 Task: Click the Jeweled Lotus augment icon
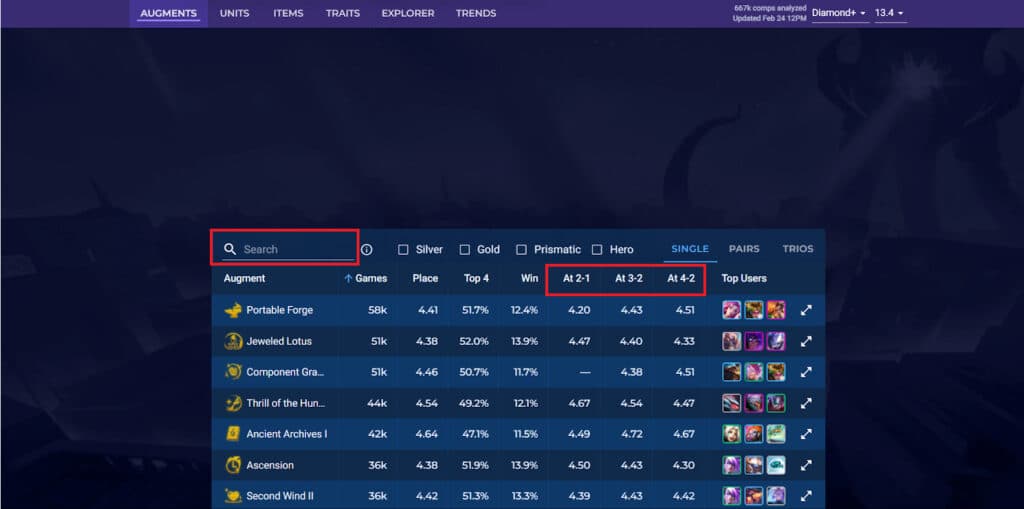(233, 341)
